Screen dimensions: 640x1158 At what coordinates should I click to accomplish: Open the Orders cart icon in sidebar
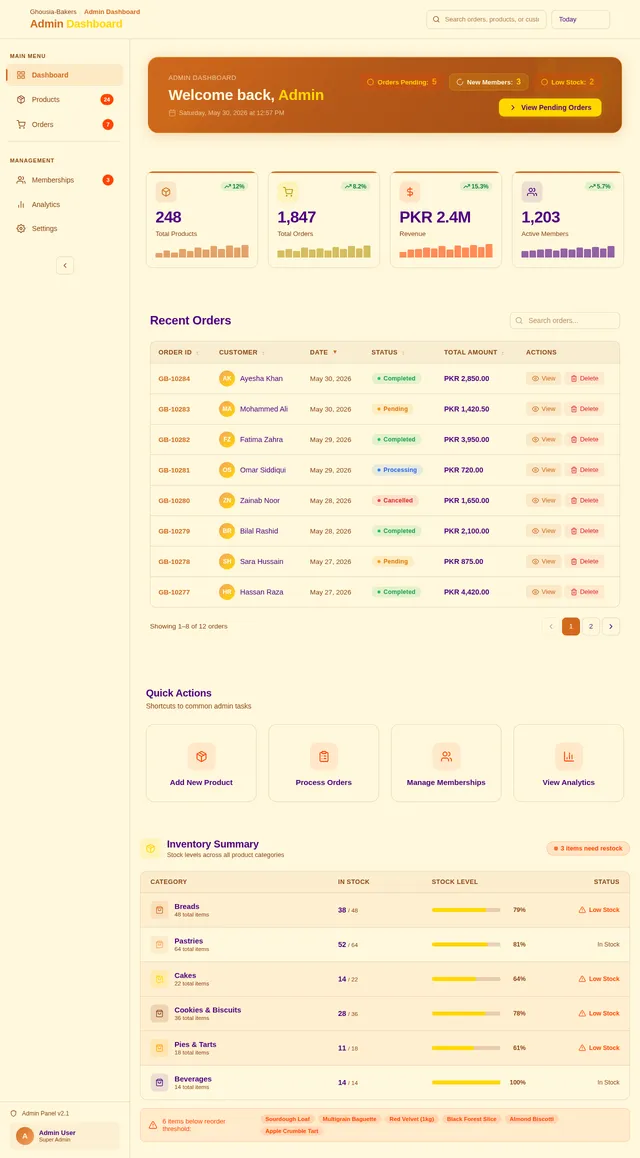tap(21, 124)
